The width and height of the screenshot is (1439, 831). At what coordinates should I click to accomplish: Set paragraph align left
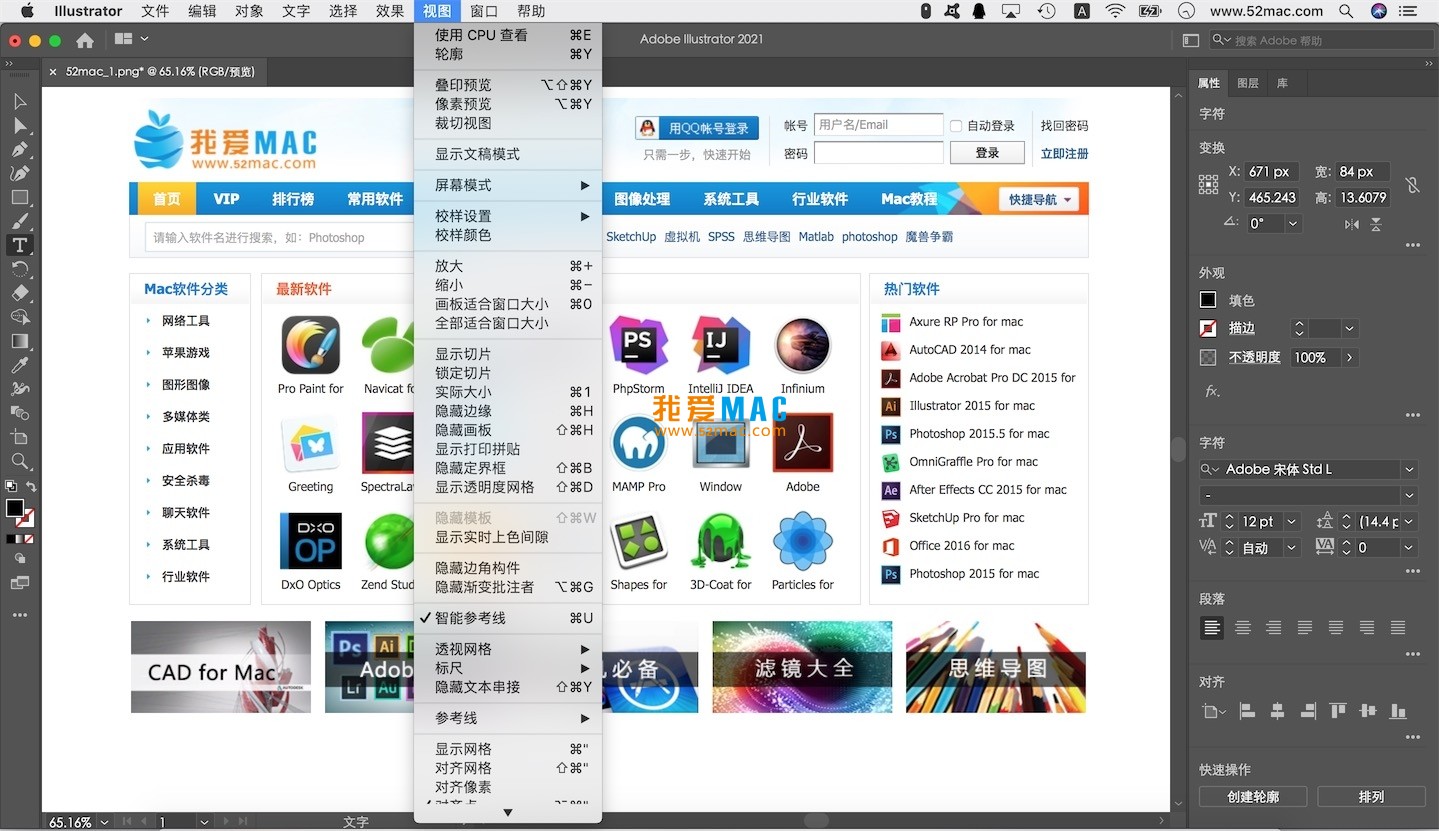click(x=1212, y=628)
